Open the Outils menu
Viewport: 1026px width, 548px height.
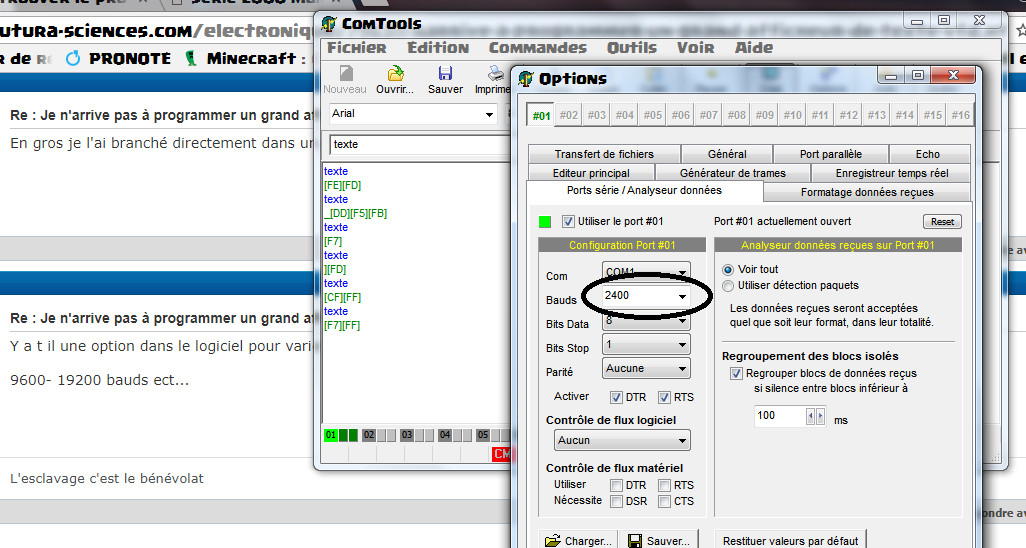pos(631,48)
